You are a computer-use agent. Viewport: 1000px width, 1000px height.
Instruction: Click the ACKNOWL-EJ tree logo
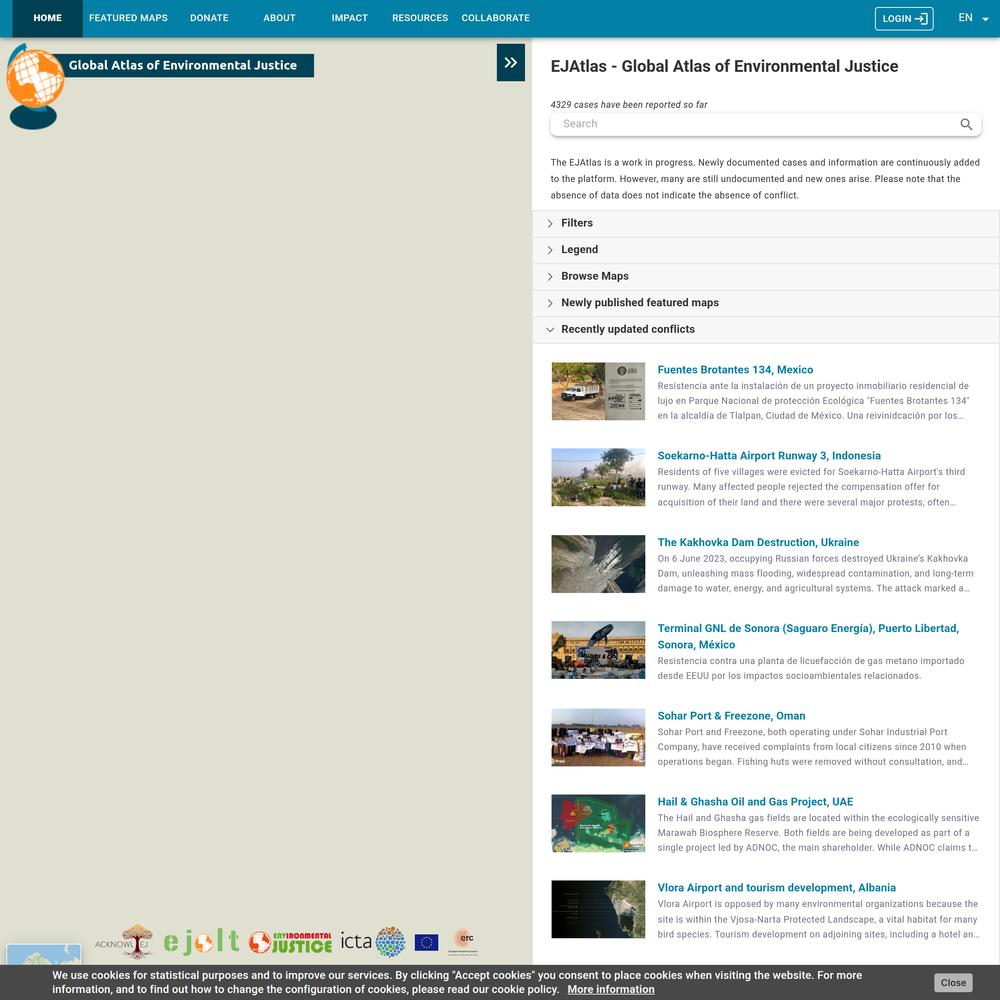pos(124,941)
